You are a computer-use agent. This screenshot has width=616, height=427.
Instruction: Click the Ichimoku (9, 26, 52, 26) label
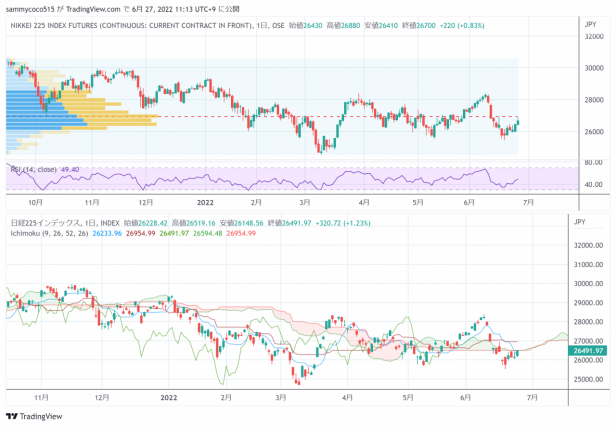click(x=50, y=233)
